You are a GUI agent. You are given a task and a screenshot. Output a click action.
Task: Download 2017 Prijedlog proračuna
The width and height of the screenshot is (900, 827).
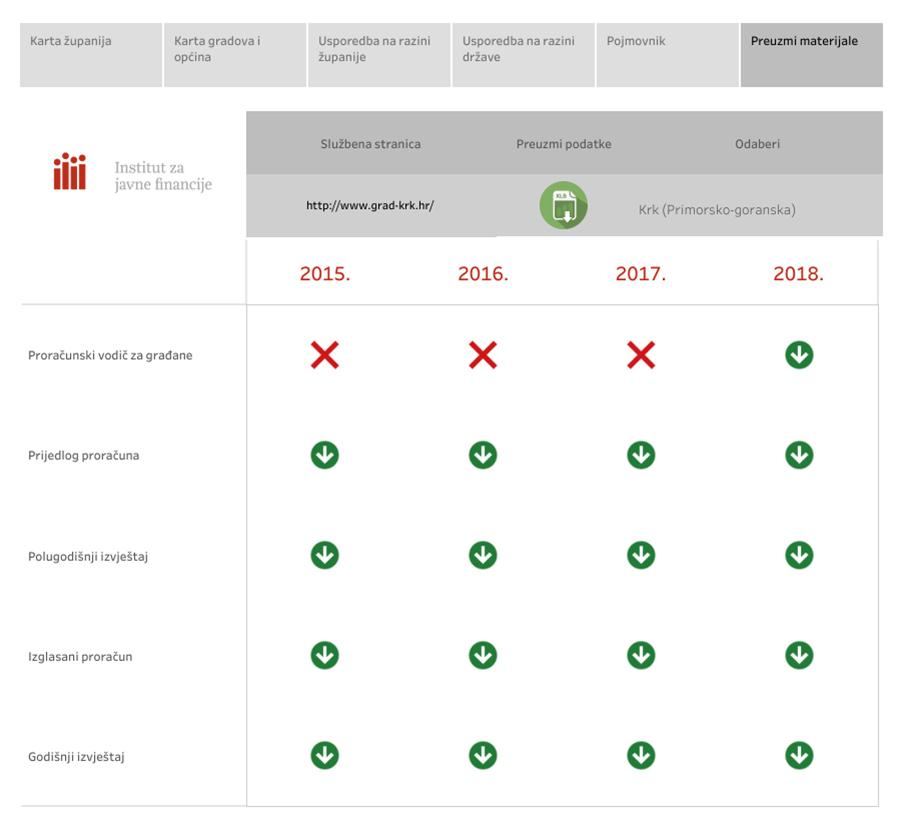(640, 455)
